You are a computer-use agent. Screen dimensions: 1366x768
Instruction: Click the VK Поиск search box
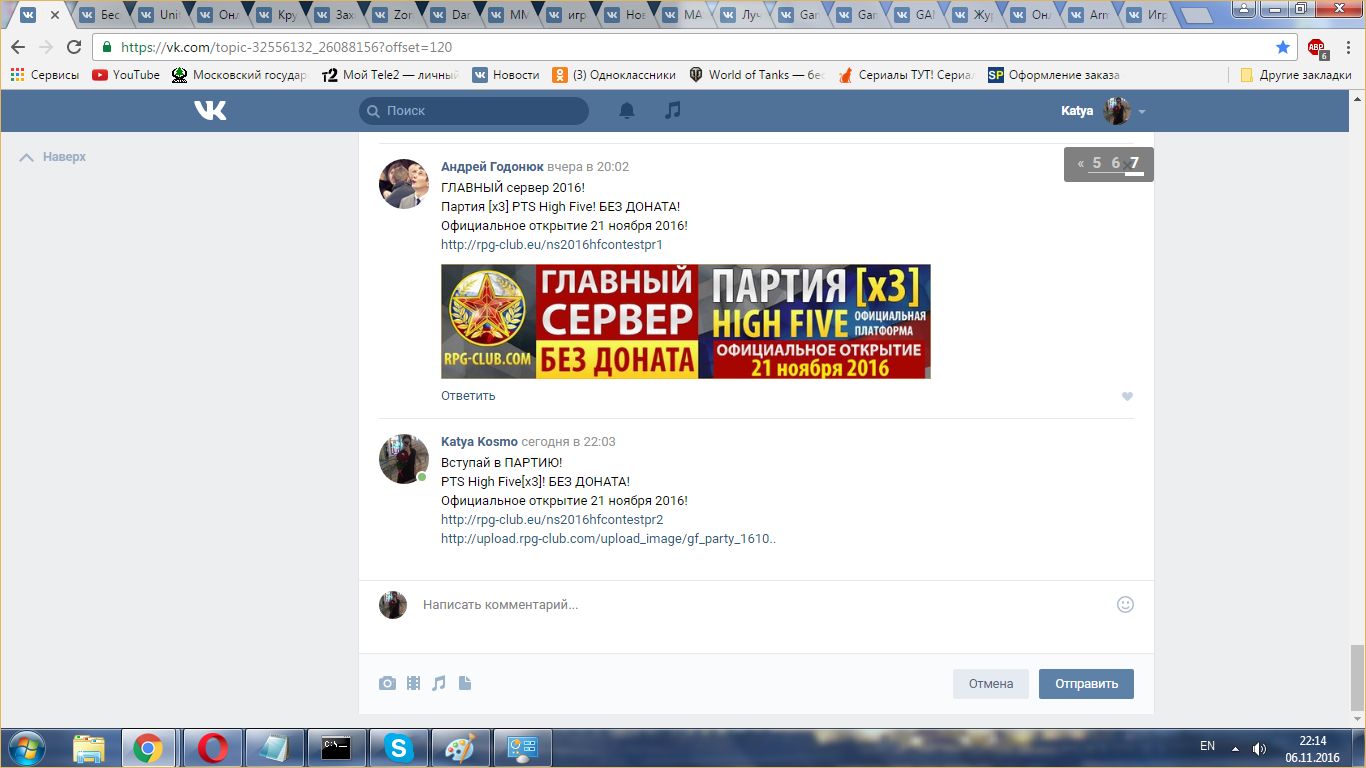(474, 111)
